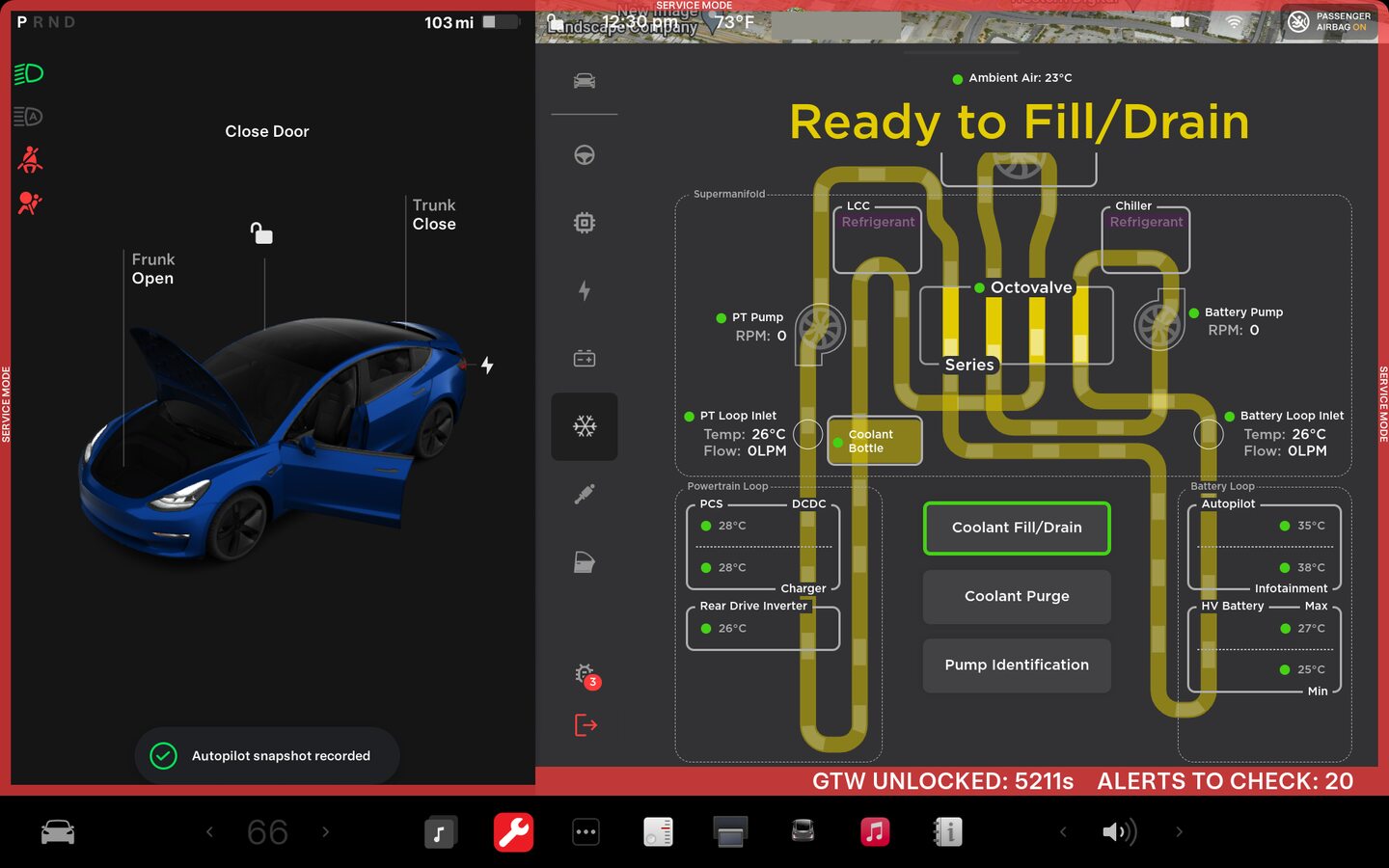
Task: Open the sidebar high voltage lightning bolt panel
Action: pos(584,290)
